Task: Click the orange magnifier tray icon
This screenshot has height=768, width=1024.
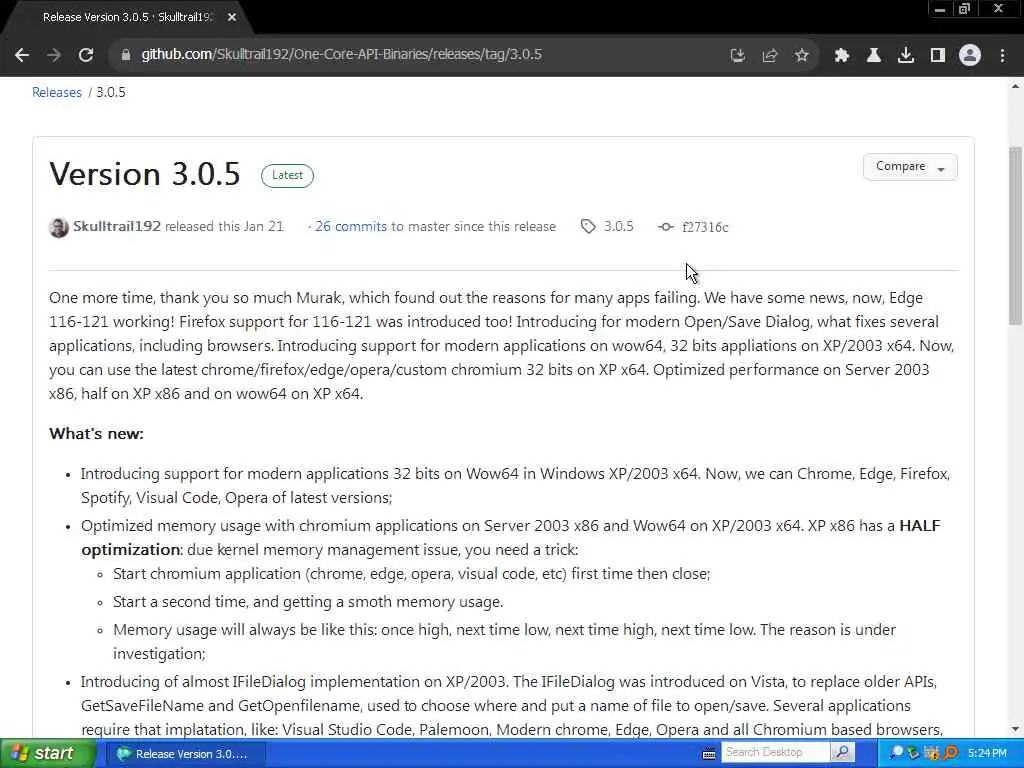Action: coord(950,753)
